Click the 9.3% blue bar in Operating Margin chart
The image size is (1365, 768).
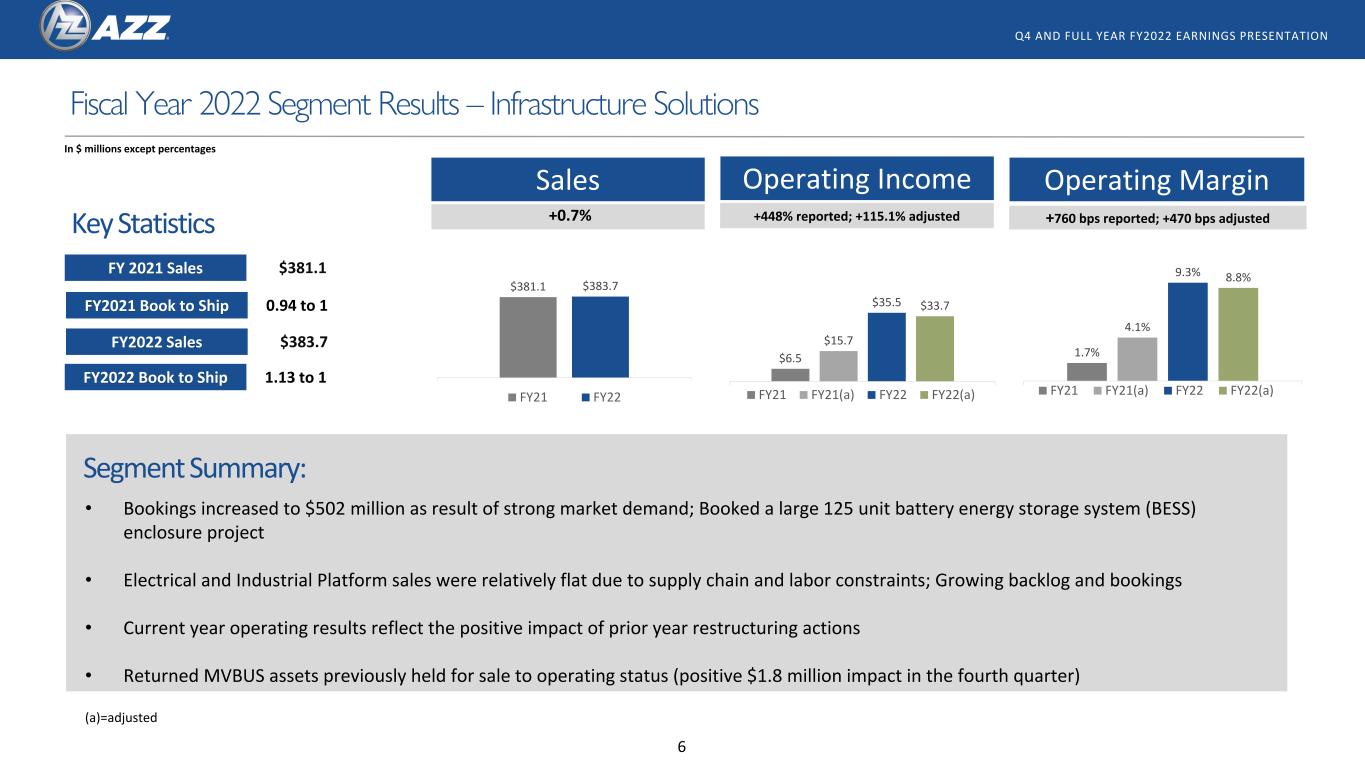point(1188,331)
